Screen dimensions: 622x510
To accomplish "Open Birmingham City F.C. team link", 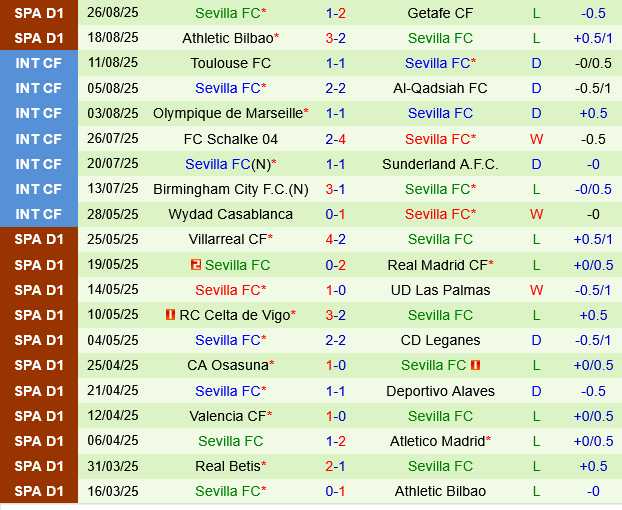I will point(221,189).
